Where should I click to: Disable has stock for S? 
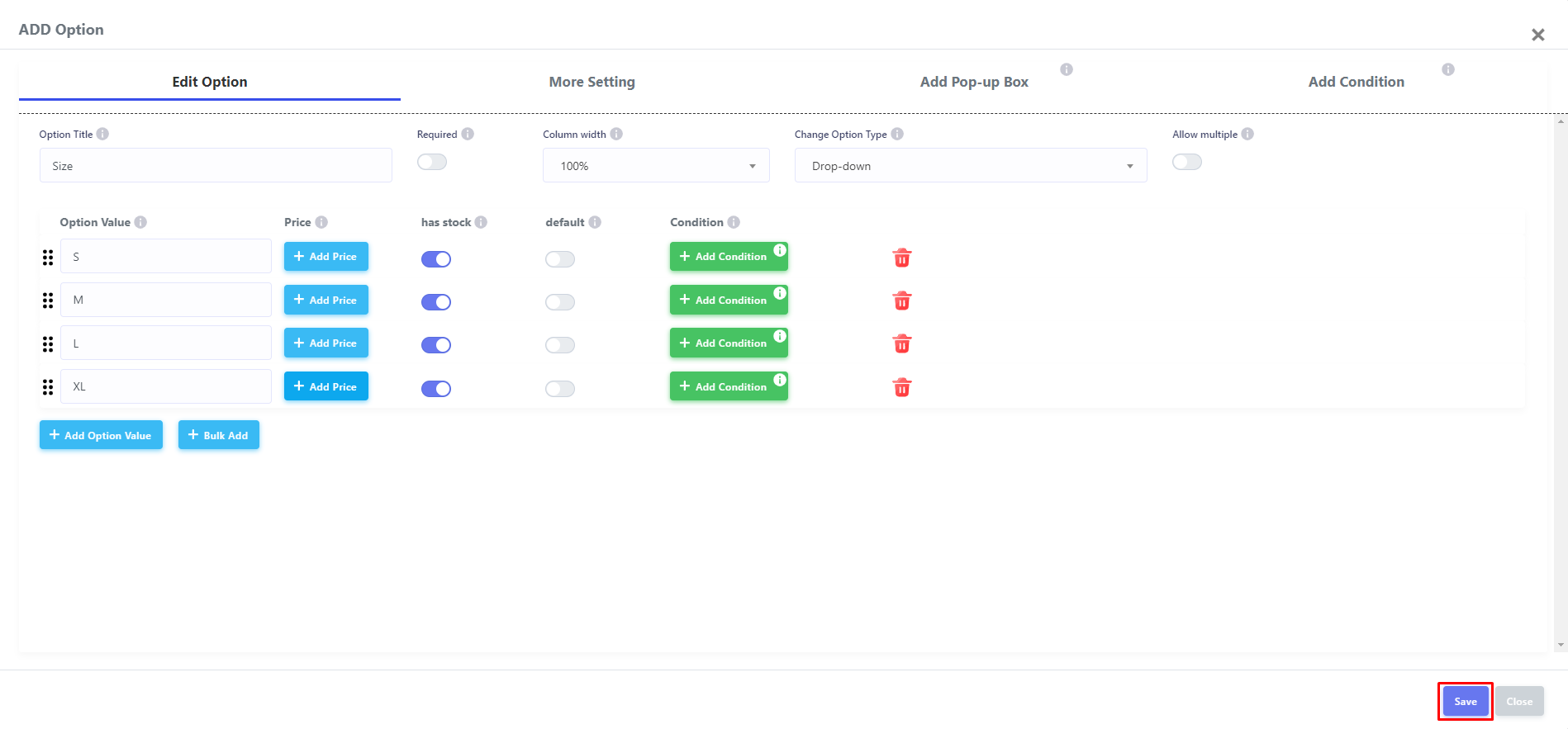(436, 259)
